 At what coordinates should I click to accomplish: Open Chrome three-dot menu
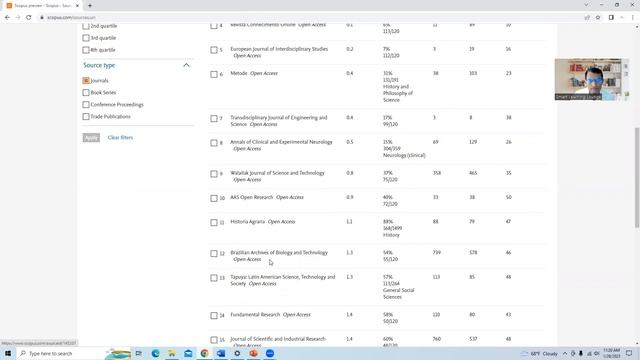point(633,18)
